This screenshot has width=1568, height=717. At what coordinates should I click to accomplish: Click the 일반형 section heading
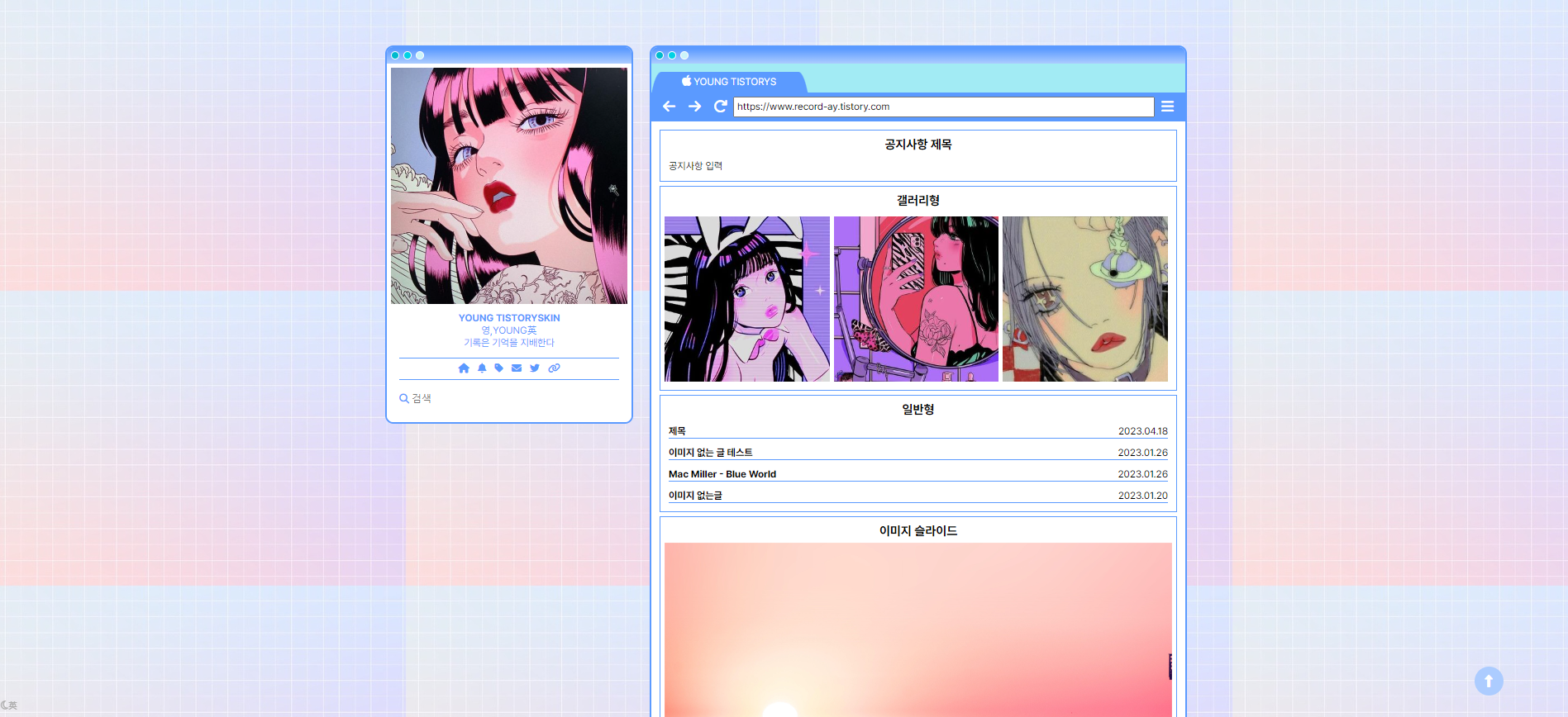coord(918,410)
